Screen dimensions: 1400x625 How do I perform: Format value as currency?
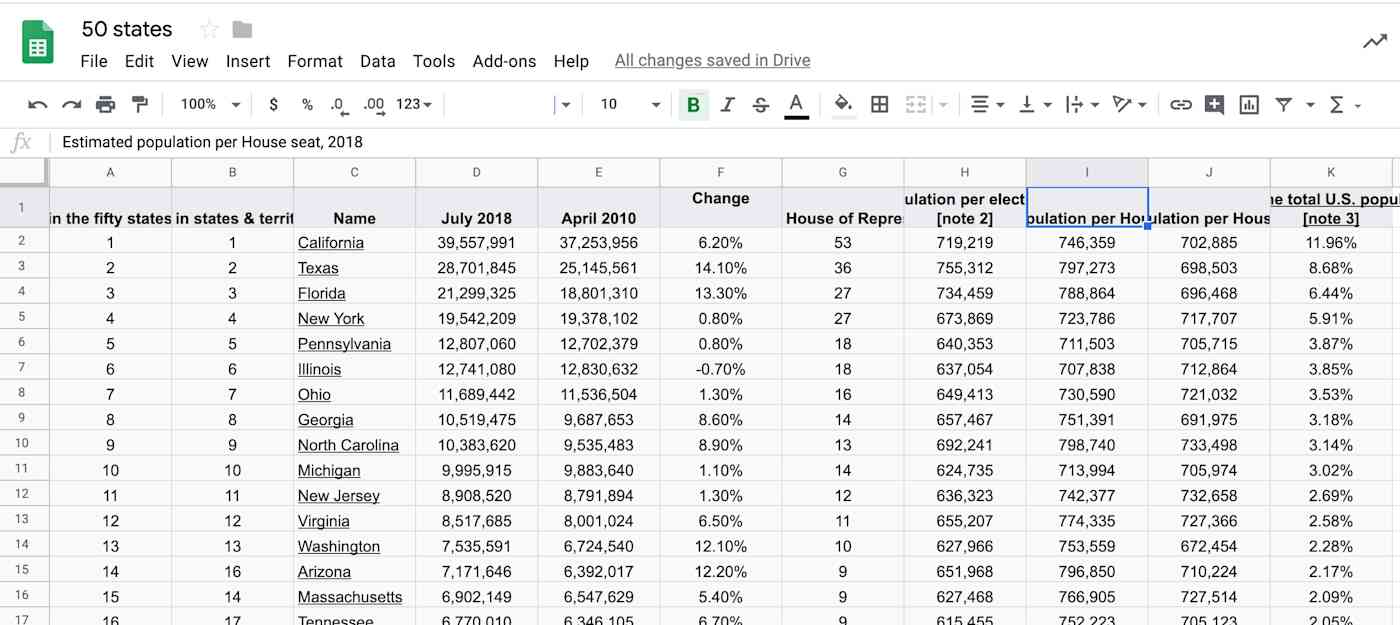(273, 104)
